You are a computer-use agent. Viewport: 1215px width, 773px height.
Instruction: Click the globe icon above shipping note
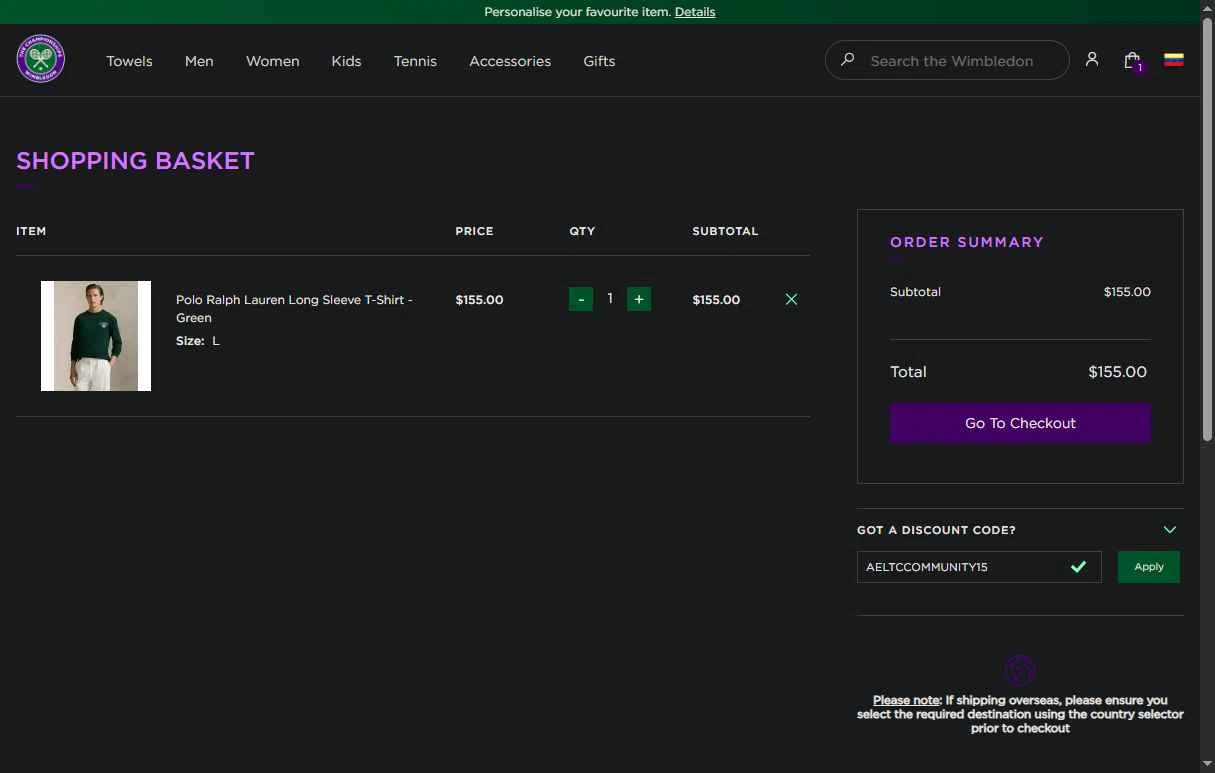pyautogui.click(x=1019, y=670)
